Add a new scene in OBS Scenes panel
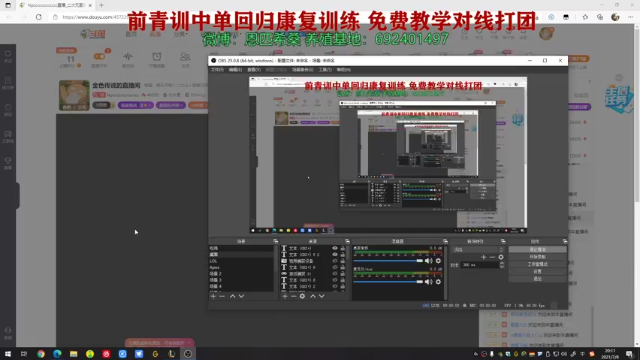640x360 pixels. [213, 296]
